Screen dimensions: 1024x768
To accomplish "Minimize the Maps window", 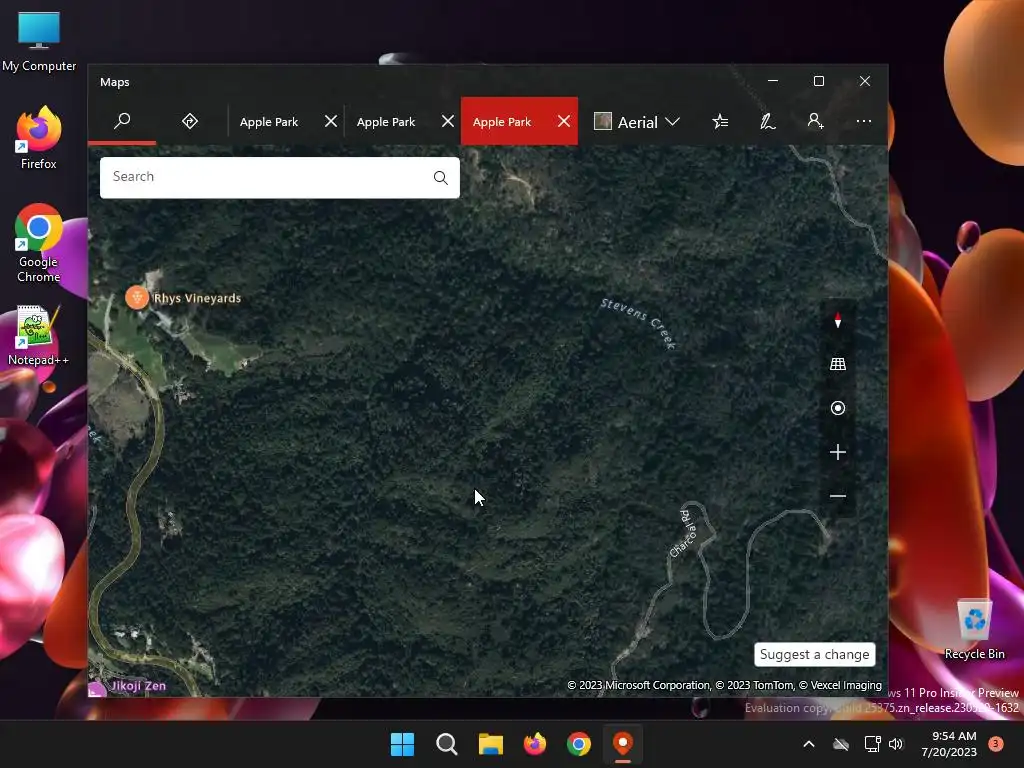I will coord(773,81).
